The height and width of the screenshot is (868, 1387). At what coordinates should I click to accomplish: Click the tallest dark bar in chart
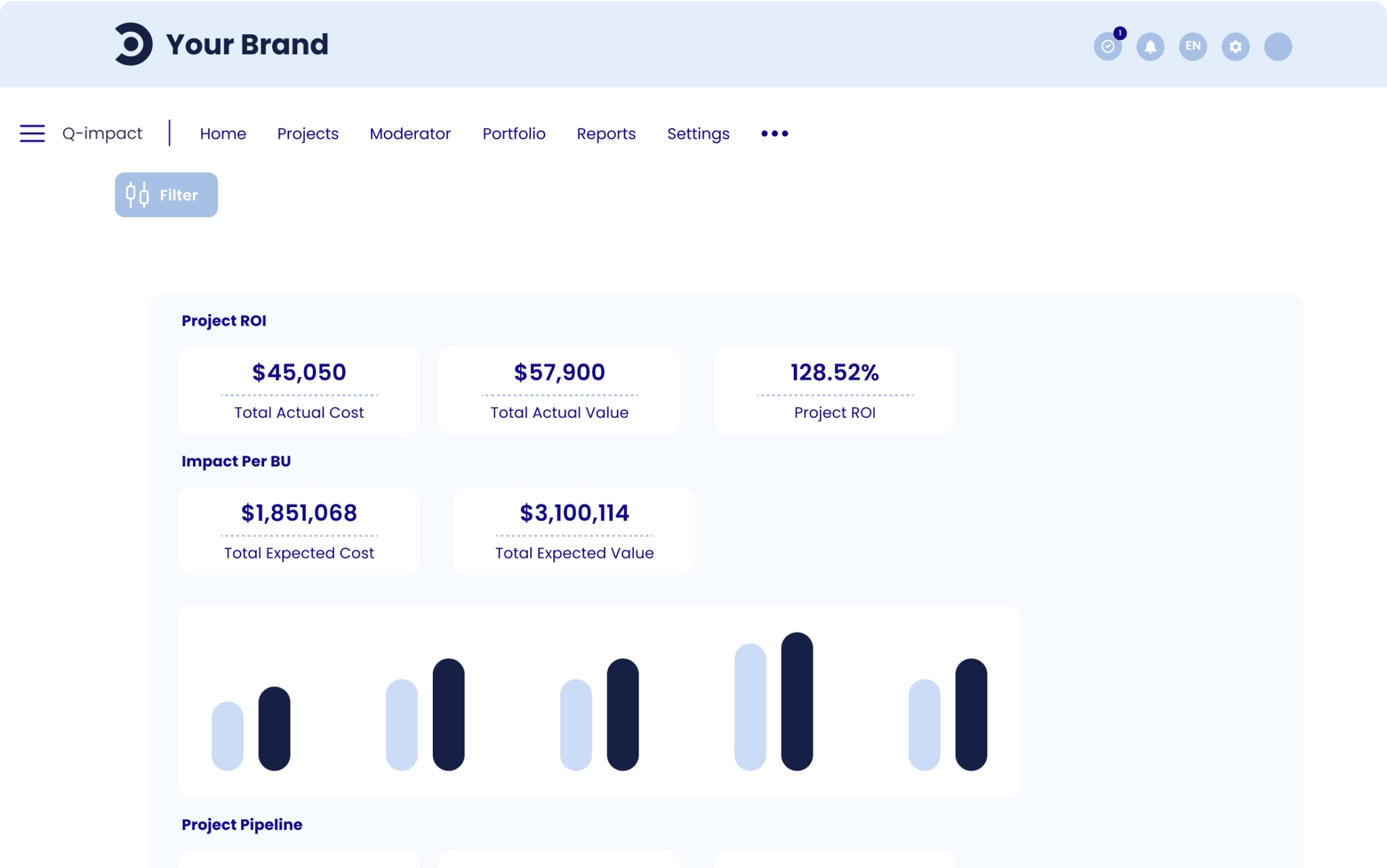[796, 701]
